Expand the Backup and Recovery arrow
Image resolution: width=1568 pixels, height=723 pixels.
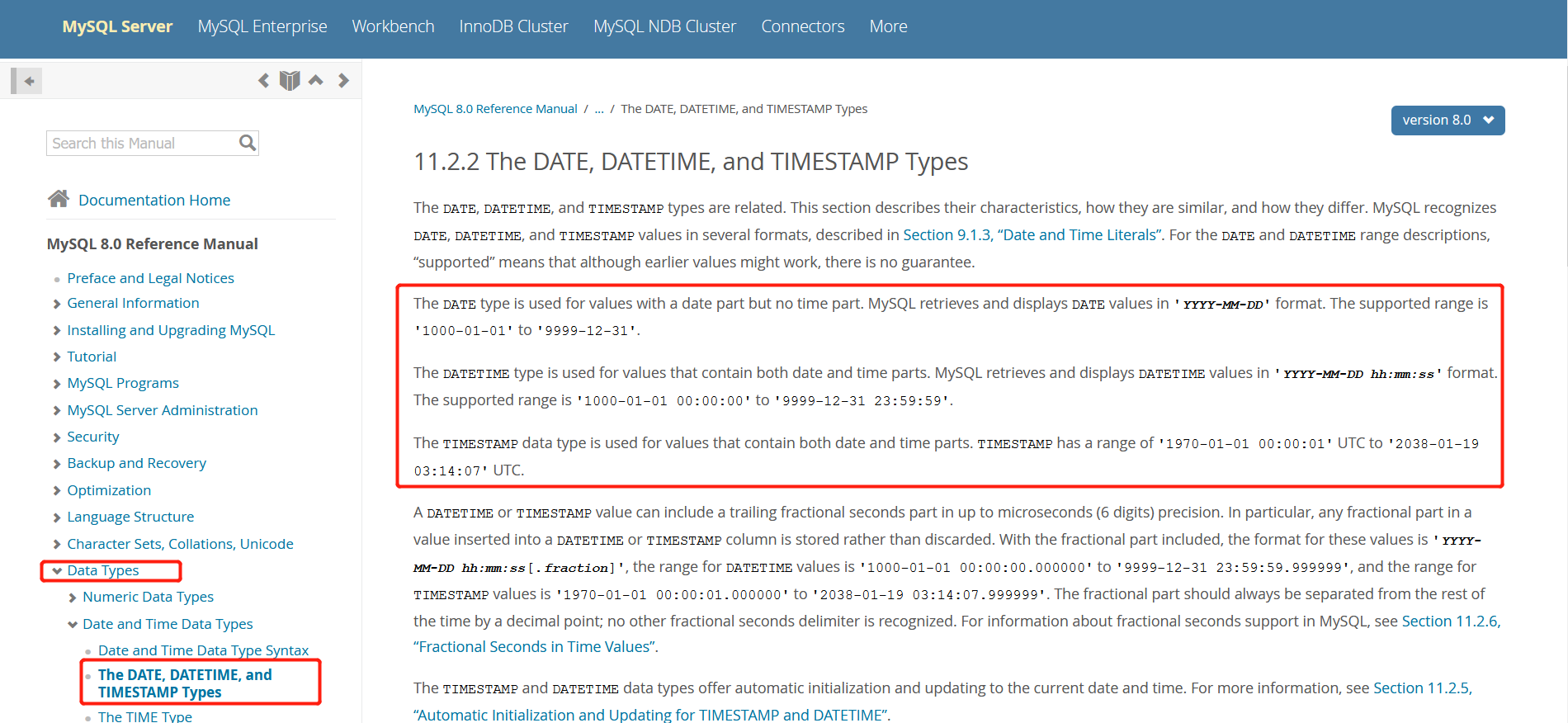tap(57, 464)
